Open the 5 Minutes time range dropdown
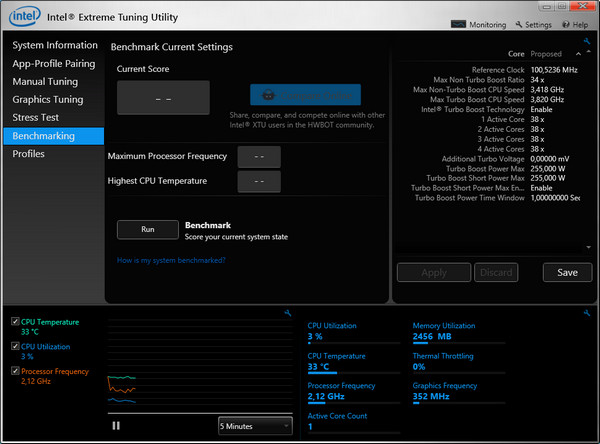The image size is (600, 444). (x=255, y=425)
